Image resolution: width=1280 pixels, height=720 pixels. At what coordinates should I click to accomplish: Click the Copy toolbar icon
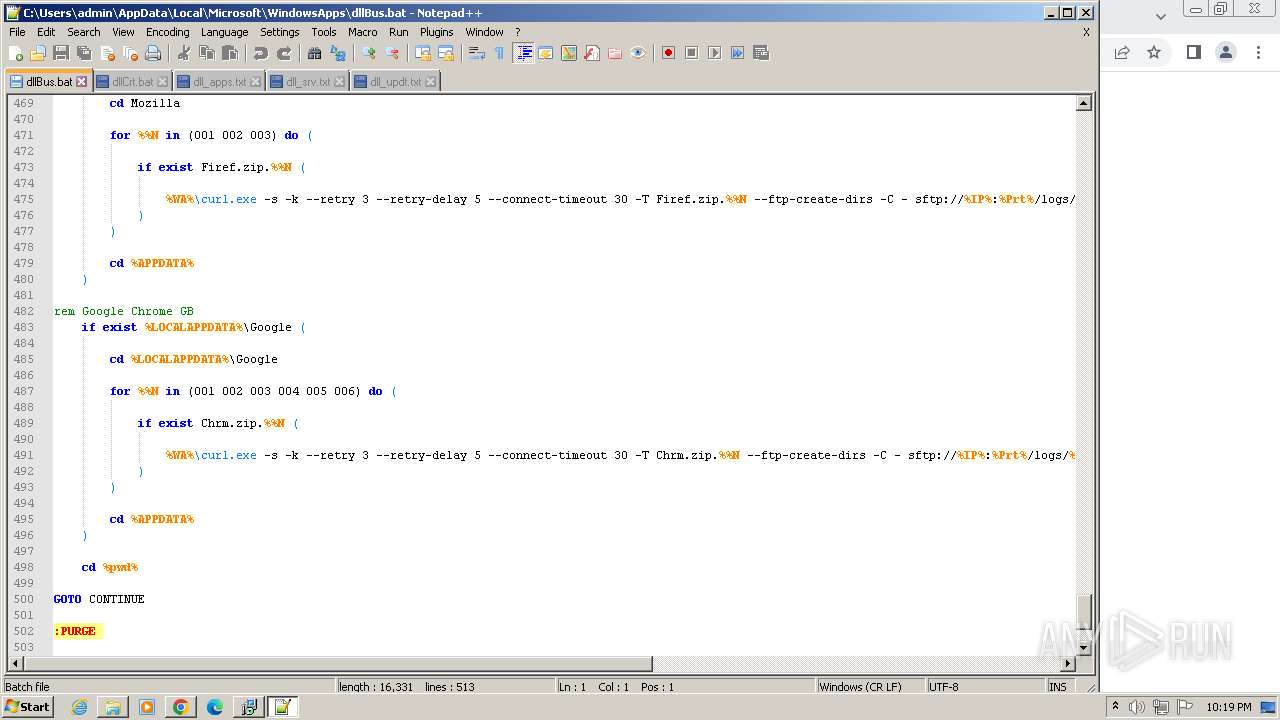pos(207,53)
